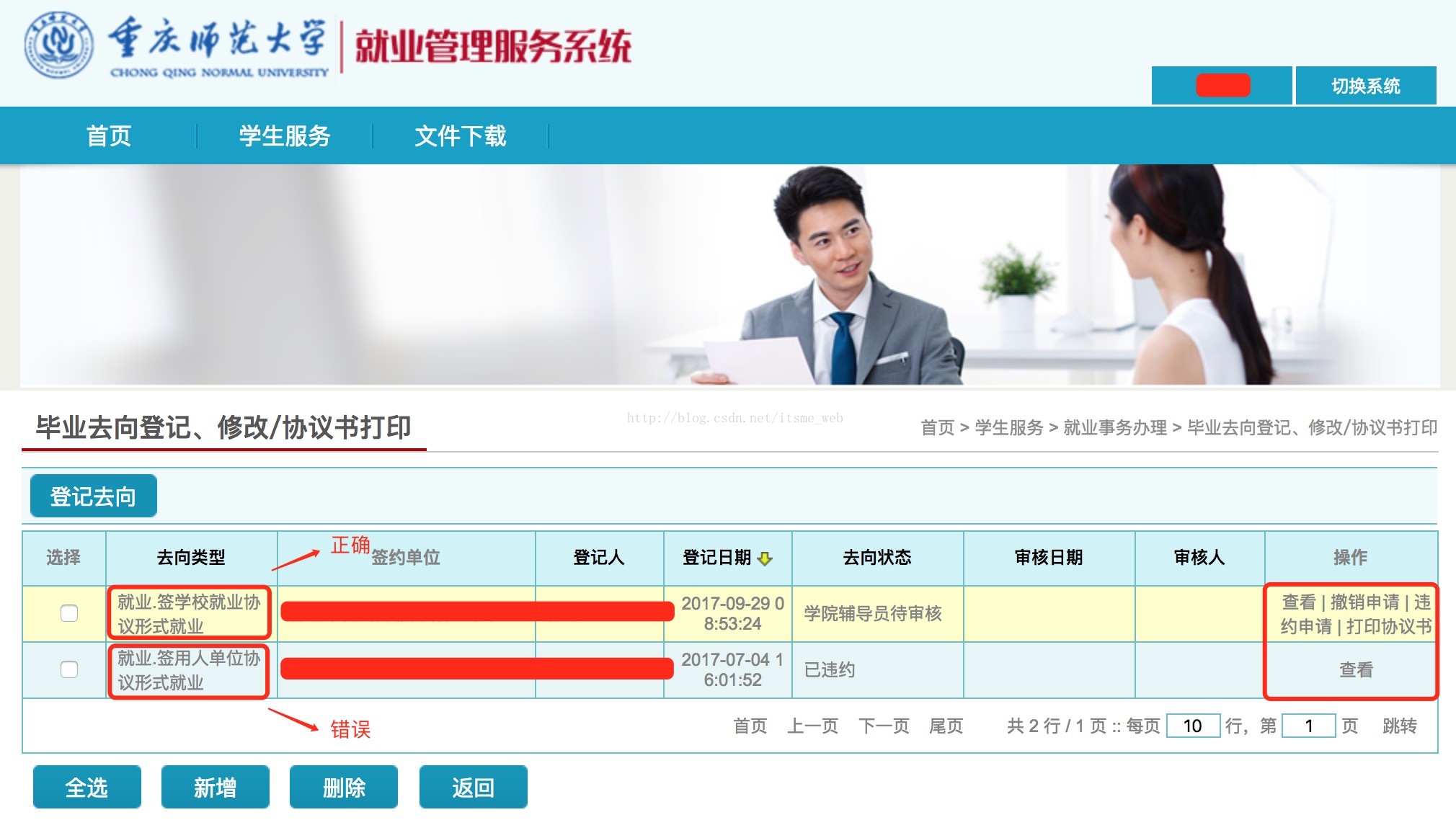
Task: Click the 新增 button
Action: [x=215, y=787]
